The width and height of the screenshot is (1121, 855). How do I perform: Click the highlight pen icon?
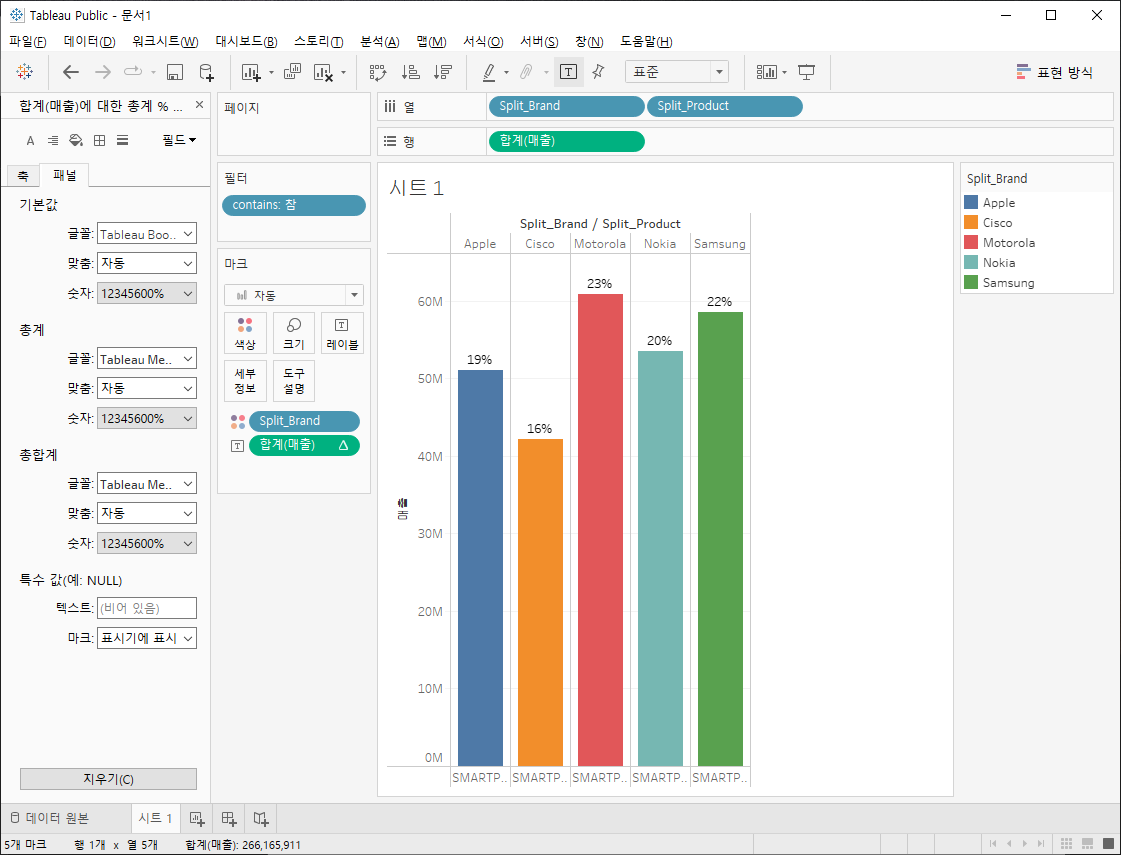[x=489, y=71]
